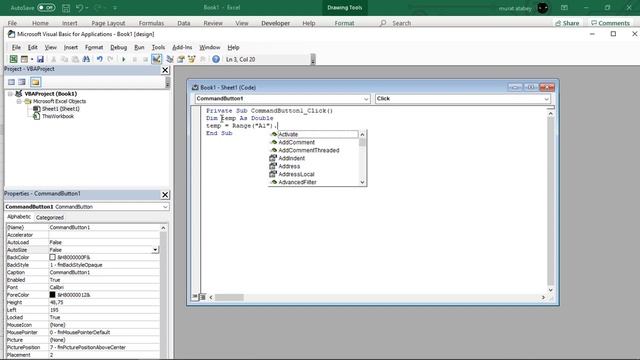Click the Redo toolbar icon in VBA editor
The height and width of the screenshot is (360, 640).
point(110,59)
